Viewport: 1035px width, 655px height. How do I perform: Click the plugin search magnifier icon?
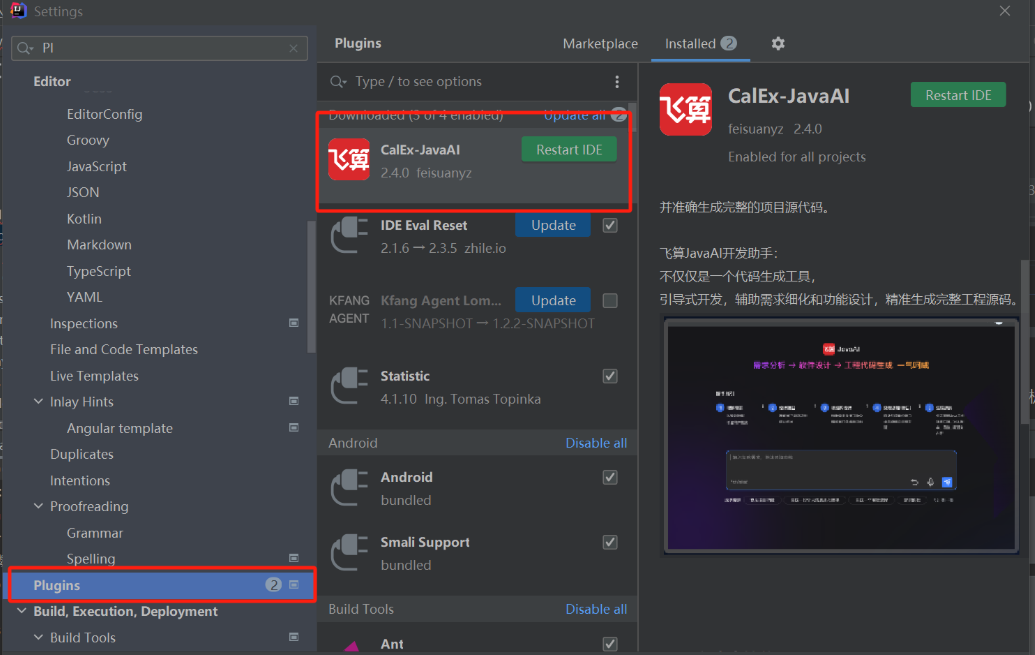click(338, 81)
